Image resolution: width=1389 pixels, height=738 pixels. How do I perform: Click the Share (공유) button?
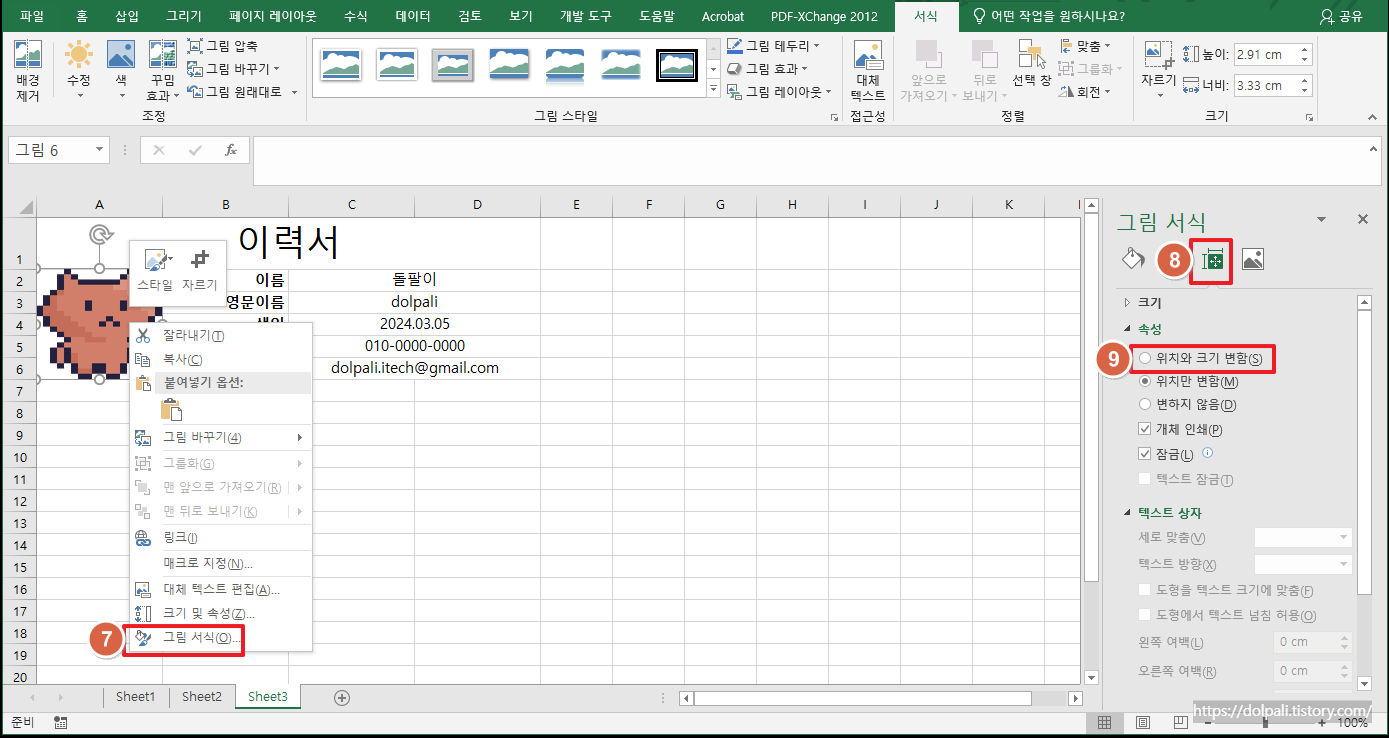tap(1341, 16)
